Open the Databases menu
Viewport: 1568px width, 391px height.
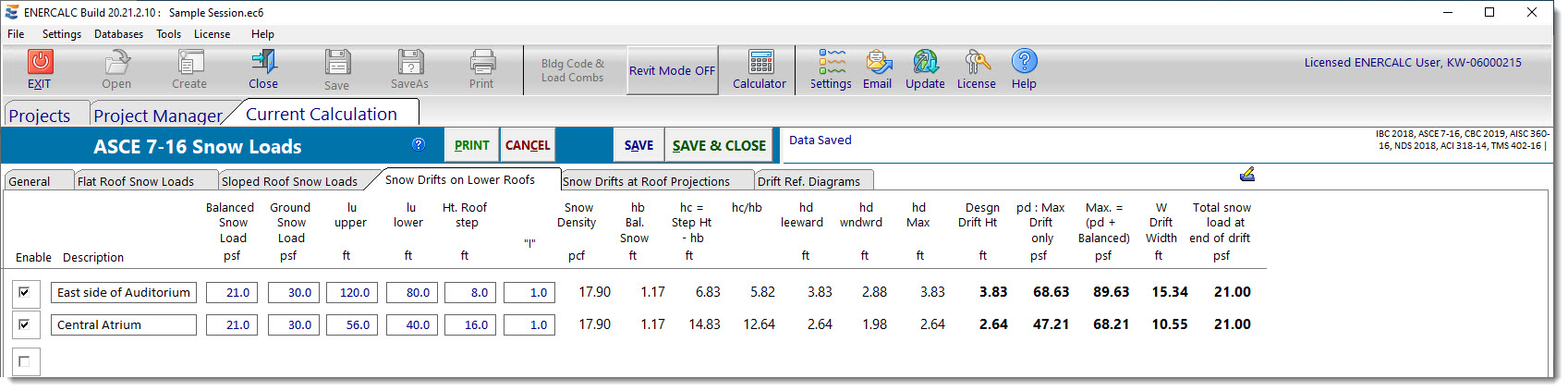coord(118,34)
